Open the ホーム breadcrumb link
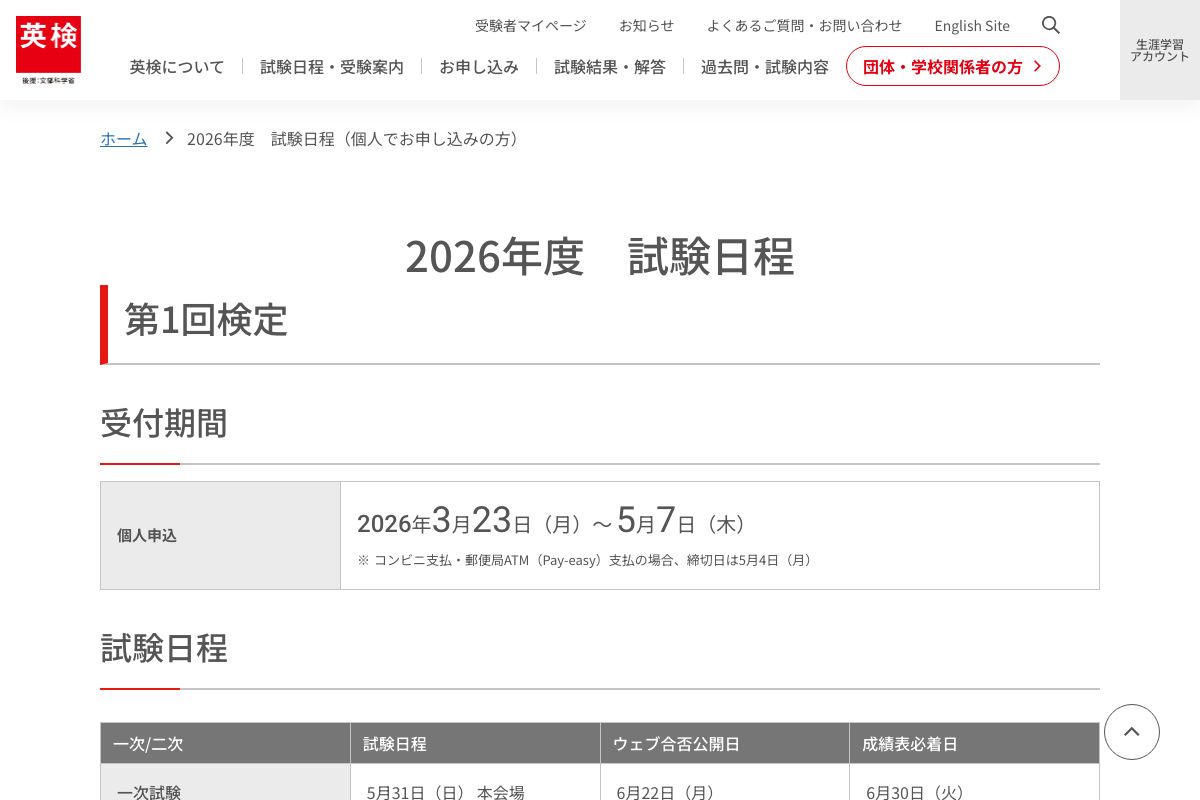The height and width of the screenshot is (800, 1200). click(123, 139)
